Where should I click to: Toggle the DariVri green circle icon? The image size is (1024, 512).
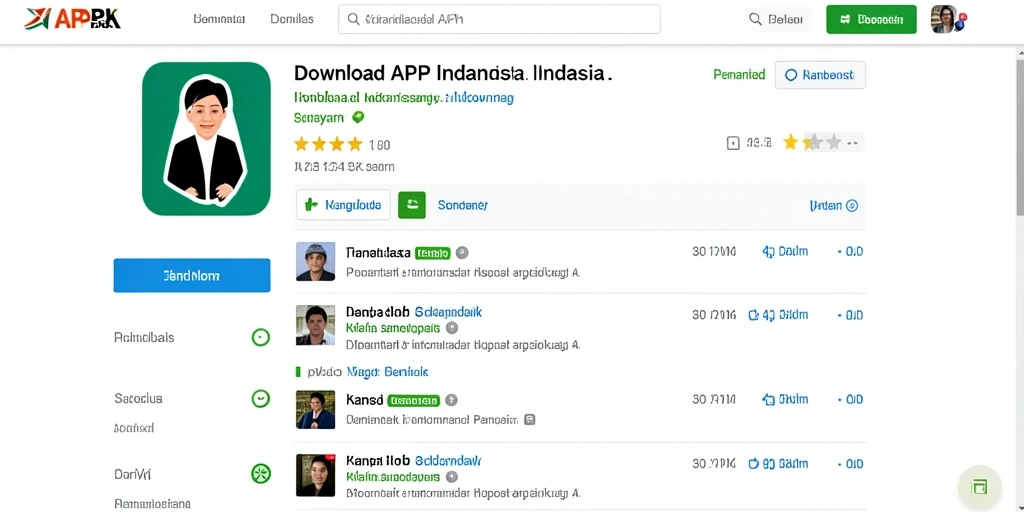(x=261, y=474)
